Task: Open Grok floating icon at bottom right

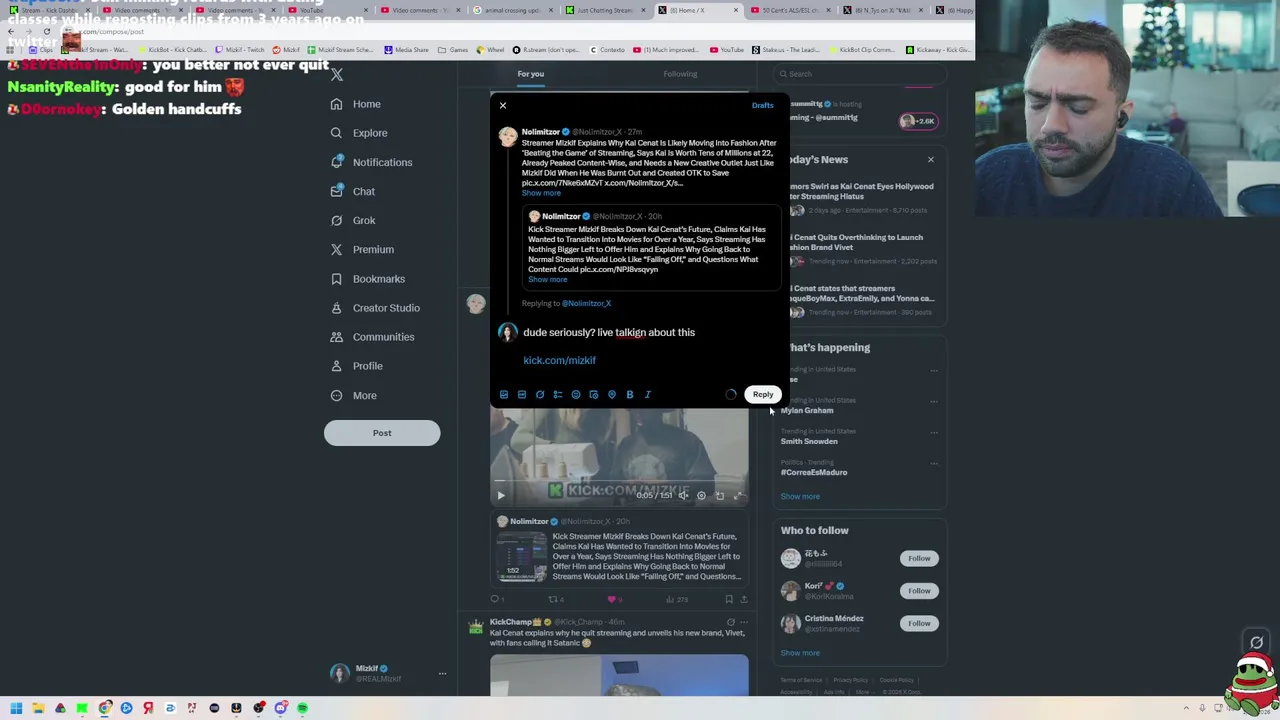Action: coord(1257,643)
